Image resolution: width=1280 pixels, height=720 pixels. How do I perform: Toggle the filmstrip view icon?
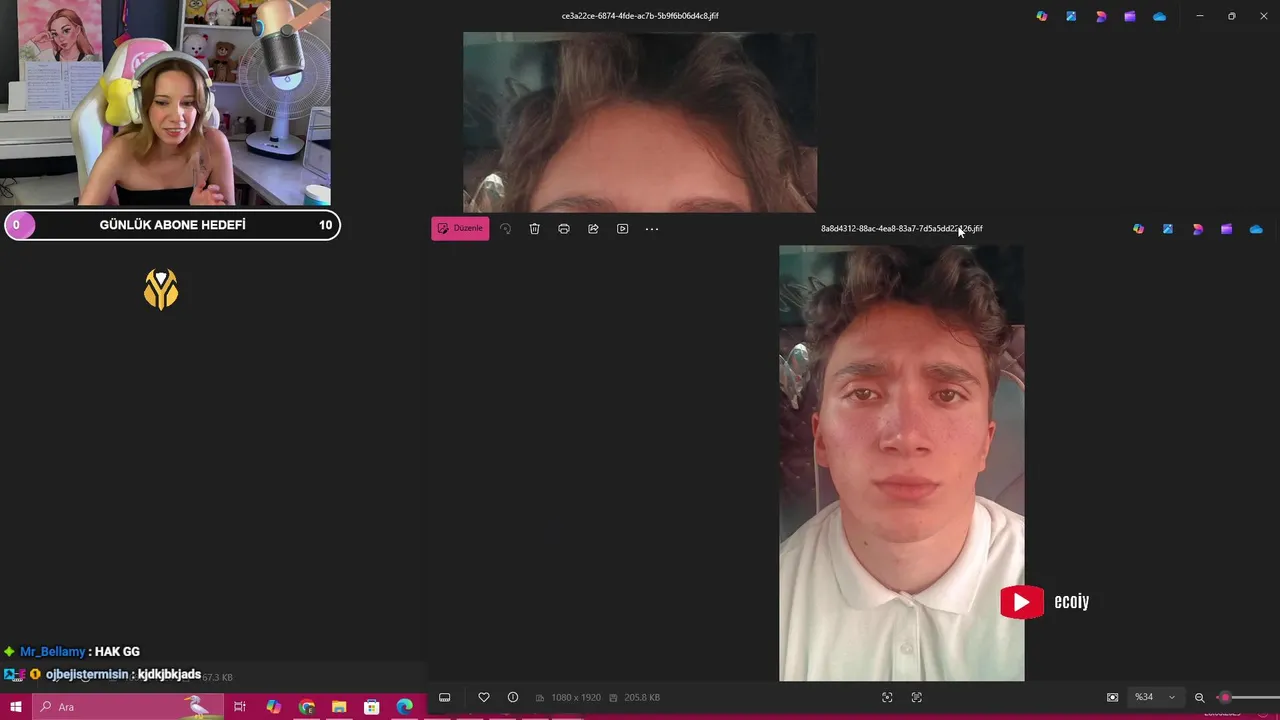[445, 697]
